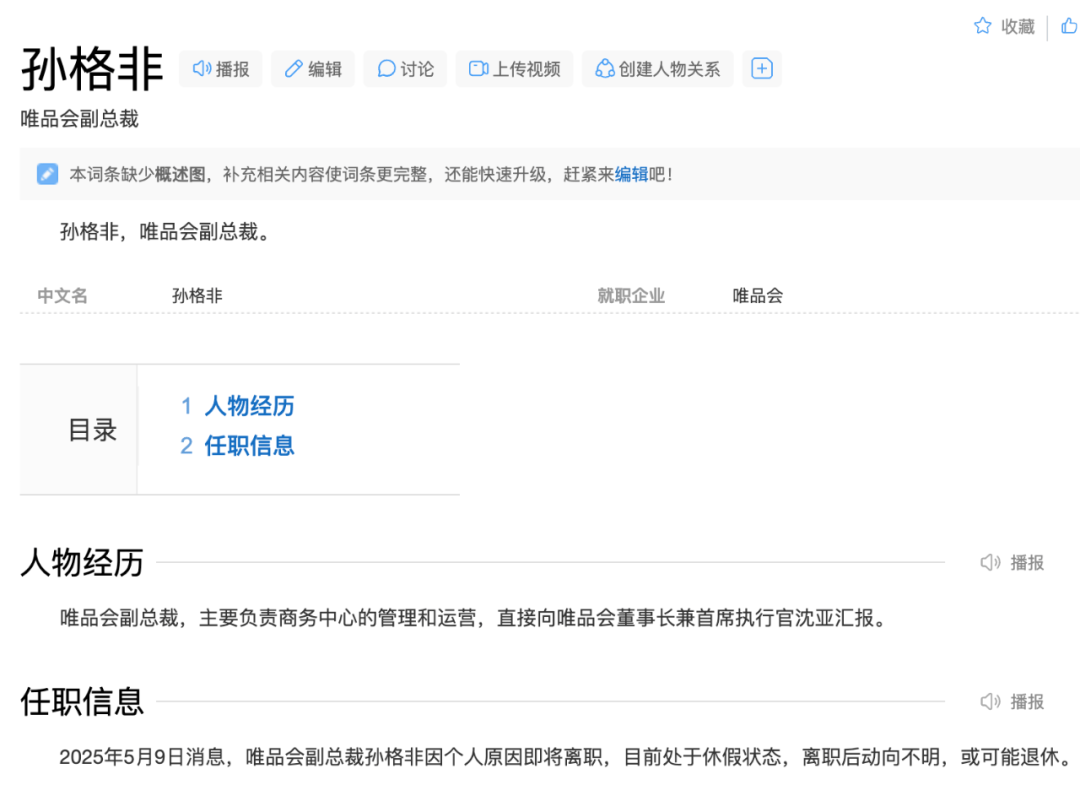The width and height of the screenshot is (1080, 785).
Task: Click the star icon to favorite page
Action: [982, 27]
